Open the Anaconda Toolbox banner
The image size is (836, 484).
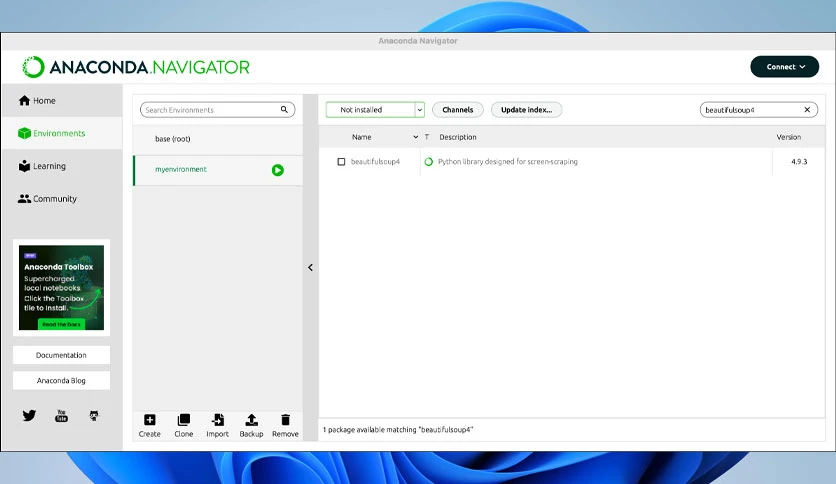[x=61, y=288]
